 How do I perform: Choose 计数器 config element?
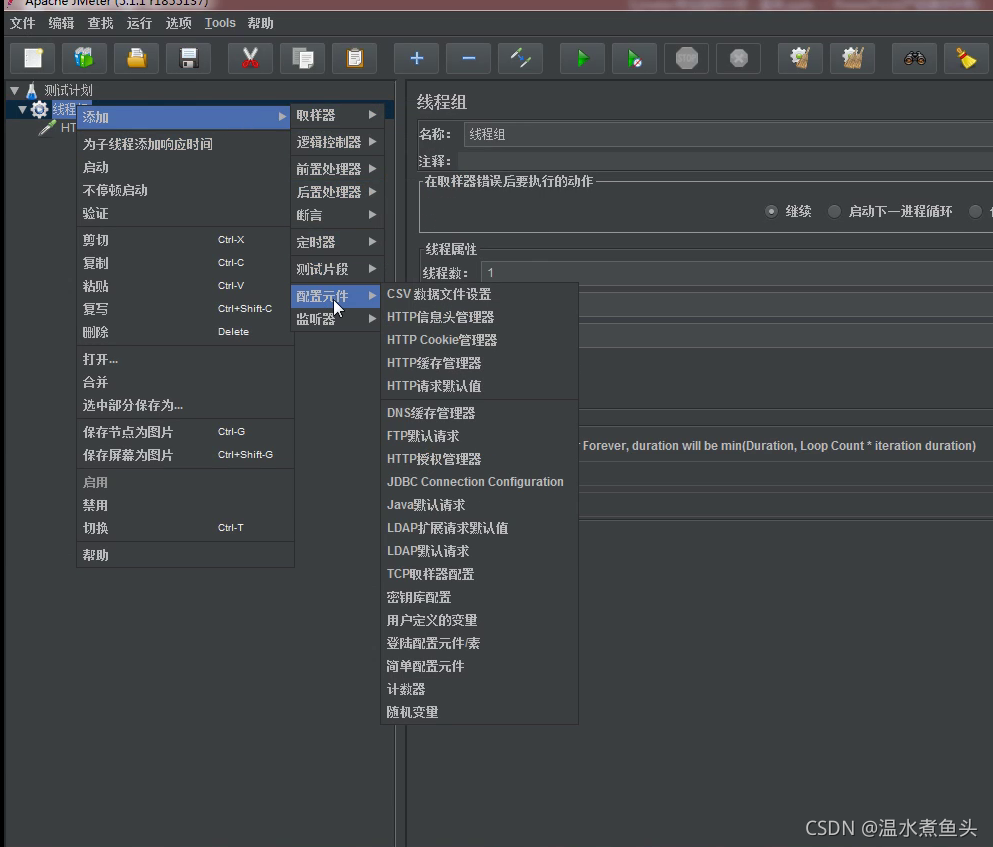[479, 689]
